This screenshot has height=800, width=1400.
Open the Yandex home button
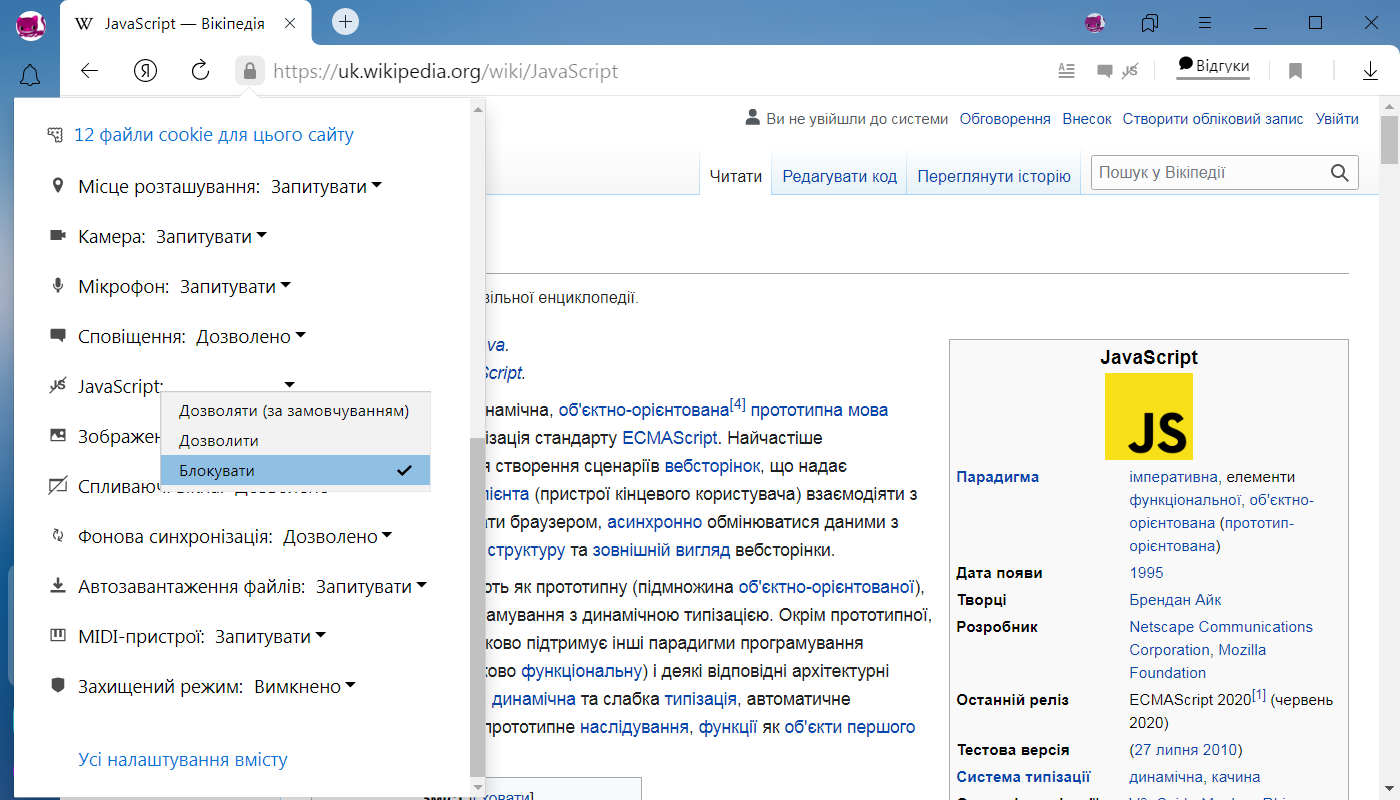(146, 71)
